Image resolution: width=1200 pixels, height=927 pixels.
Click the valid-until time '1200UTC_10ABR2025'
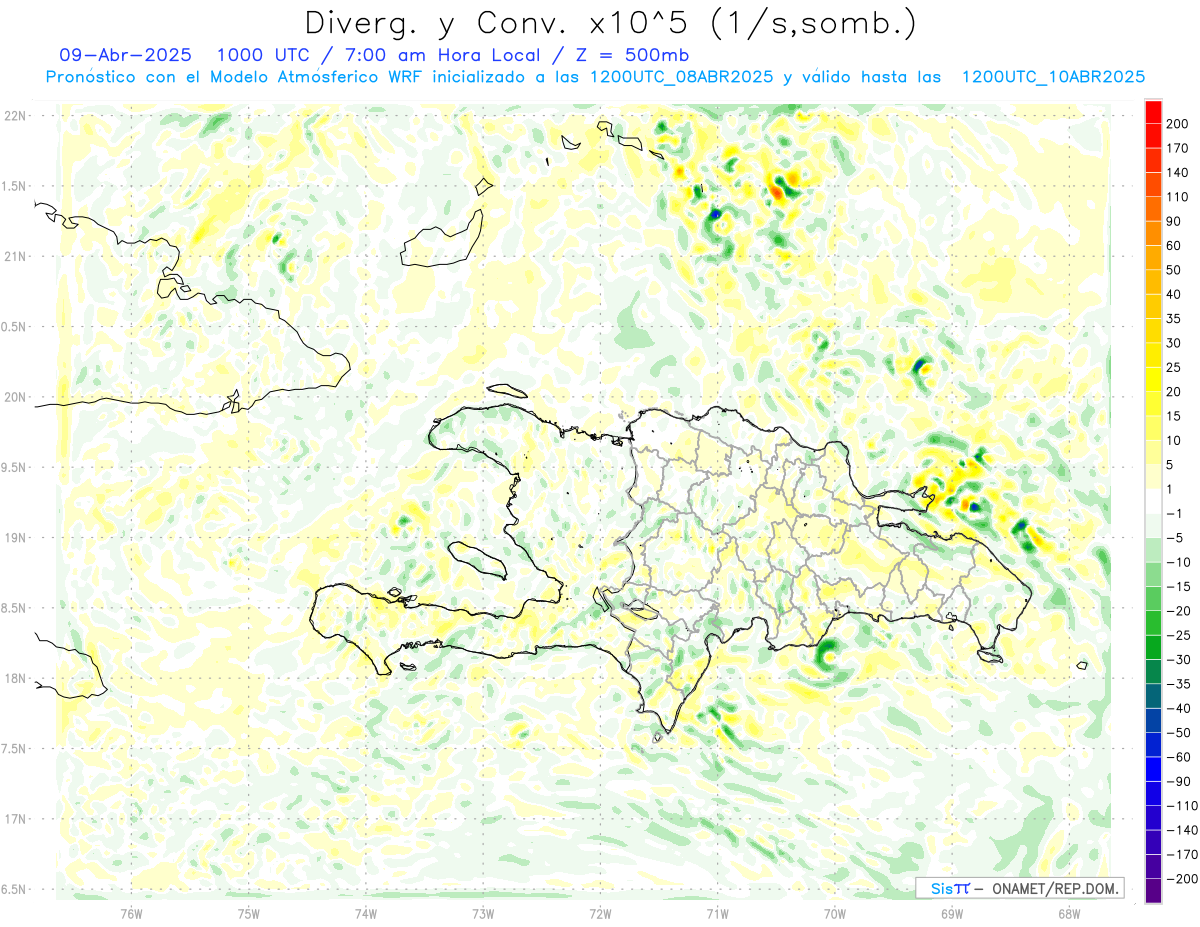(1053, 77)
